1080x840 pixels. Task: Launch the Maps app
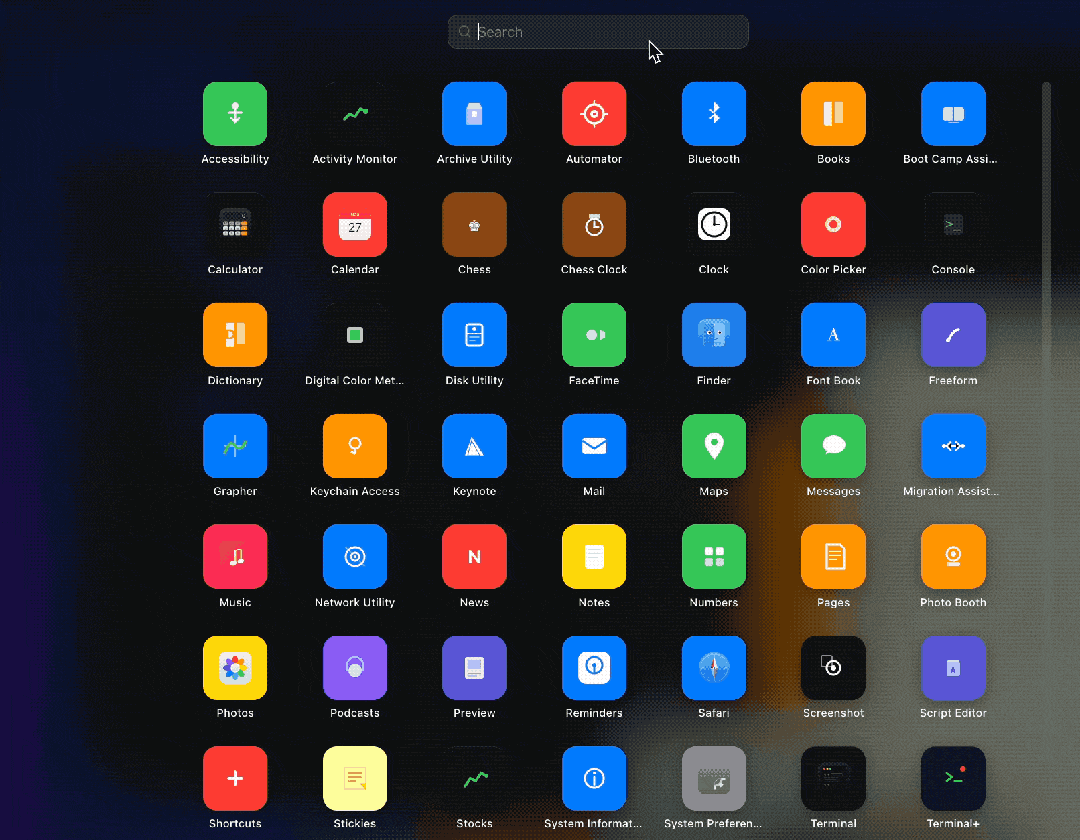click(x=714, y=446)
